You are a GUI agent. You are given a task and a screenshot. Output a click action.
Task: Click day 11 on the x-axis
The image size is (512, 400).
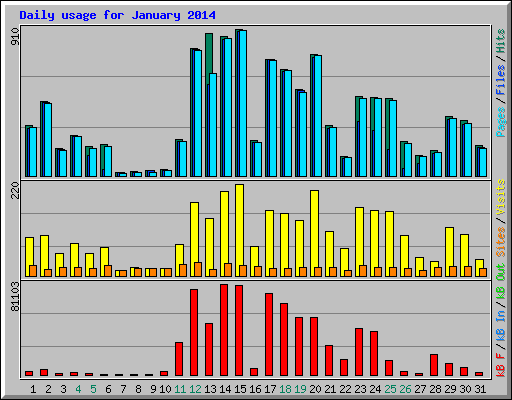(180, 389)
